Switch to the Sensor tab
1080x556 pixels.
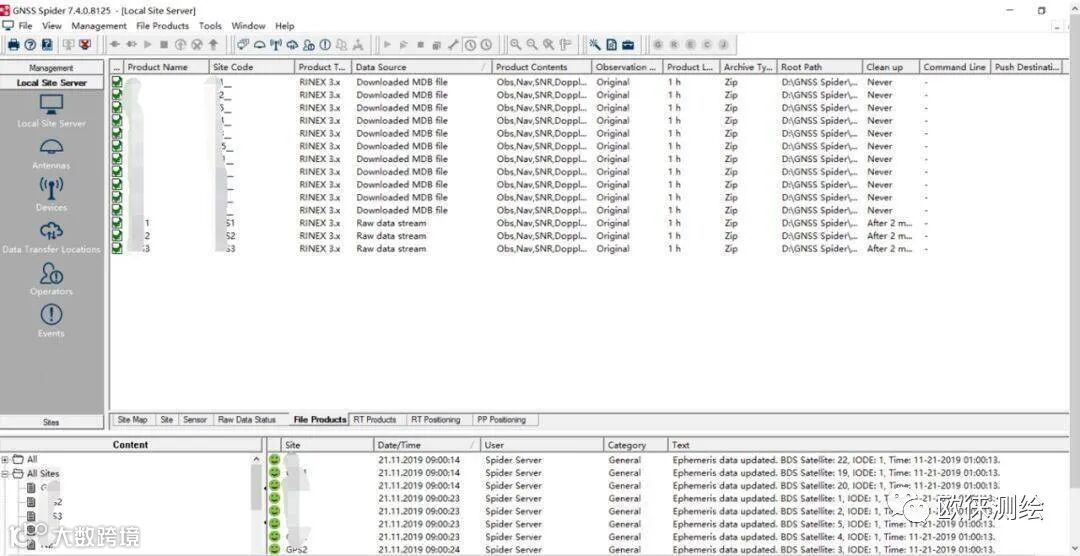tap(195, 420)
